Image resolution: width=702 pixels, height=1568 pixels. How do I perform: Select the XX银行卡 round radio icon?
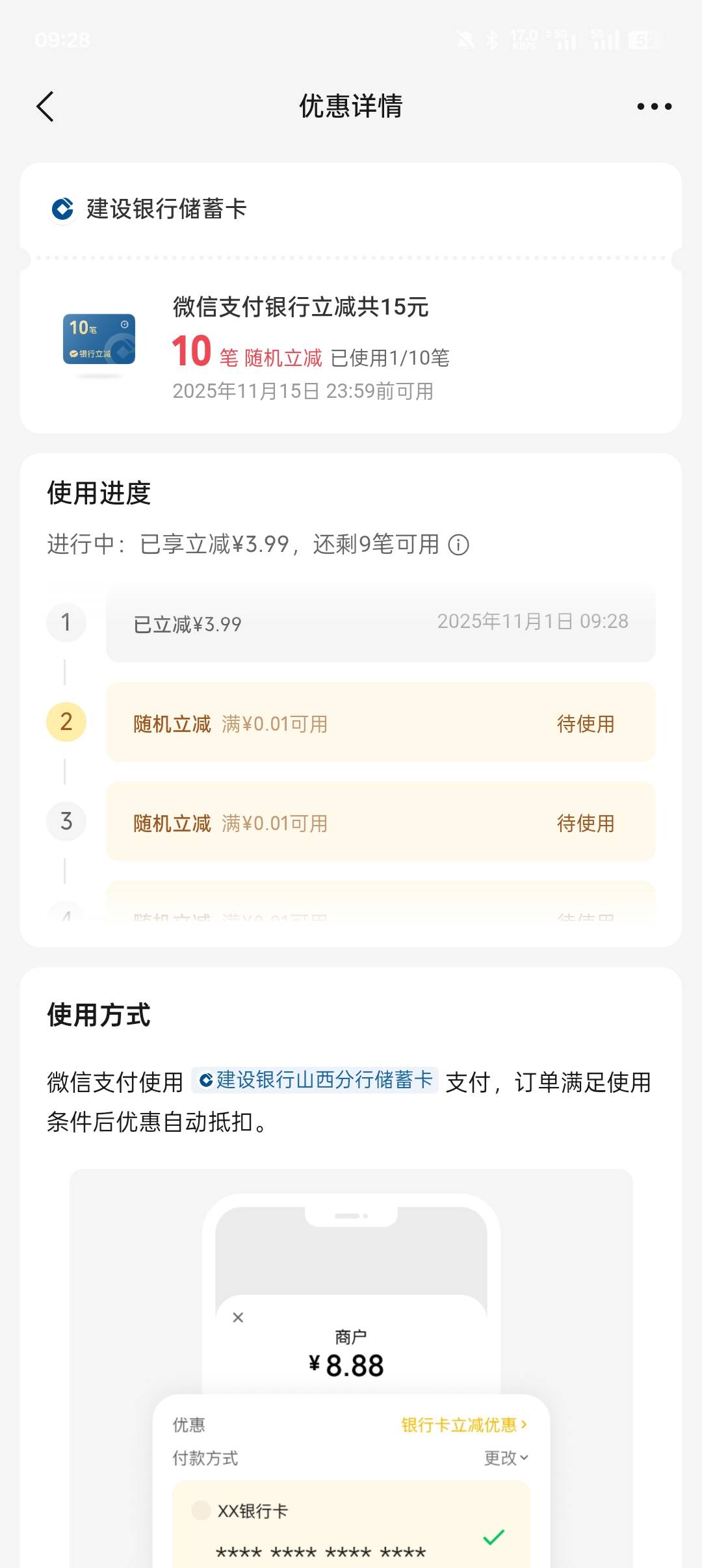point(201,1509)
